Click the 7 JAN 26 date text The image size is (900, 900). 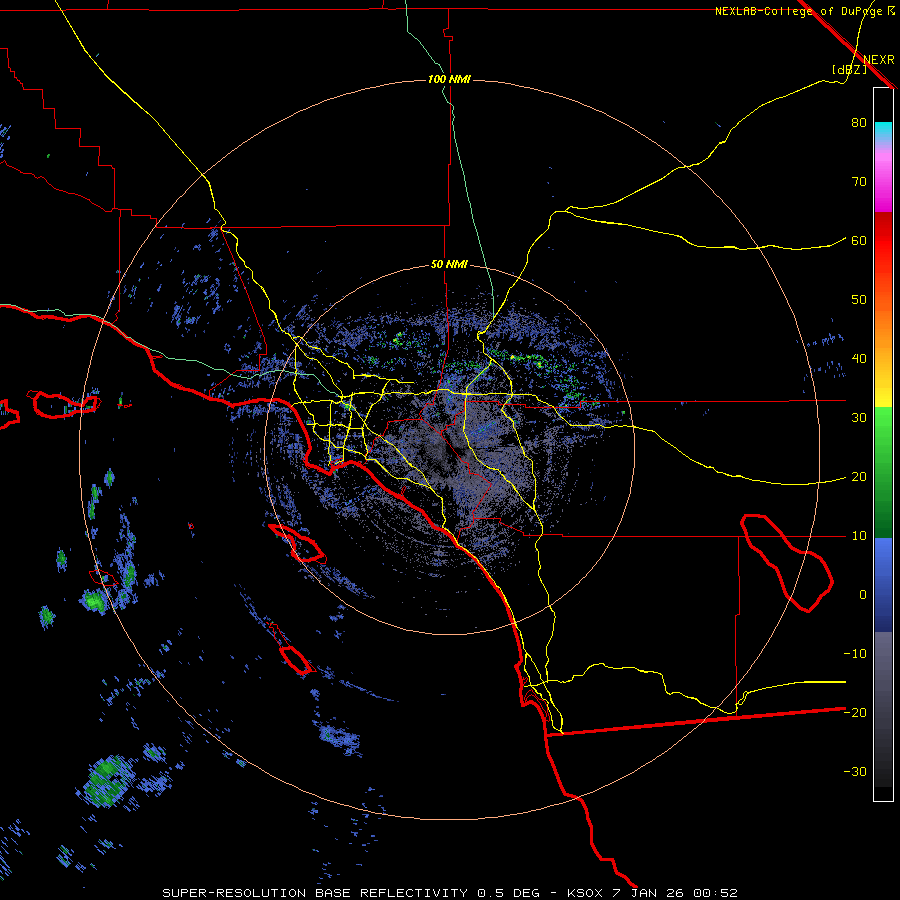click(650, 893)
